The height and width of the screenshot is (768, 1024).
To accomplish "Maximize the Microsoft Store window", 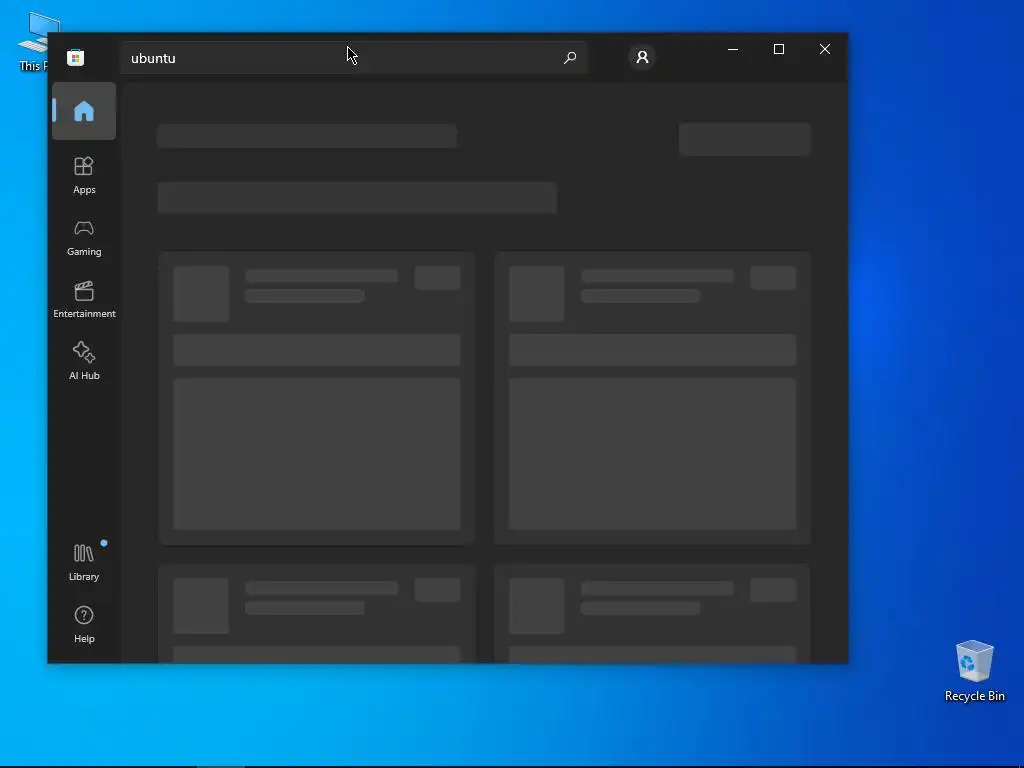I will point(778,49).
